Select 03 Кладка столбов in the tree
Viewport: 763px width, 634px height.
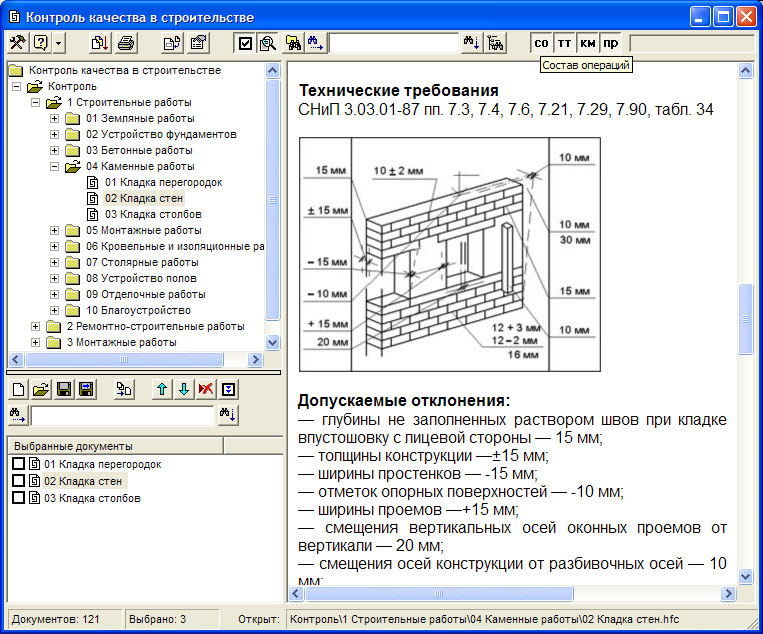click(x=152, y=214)
